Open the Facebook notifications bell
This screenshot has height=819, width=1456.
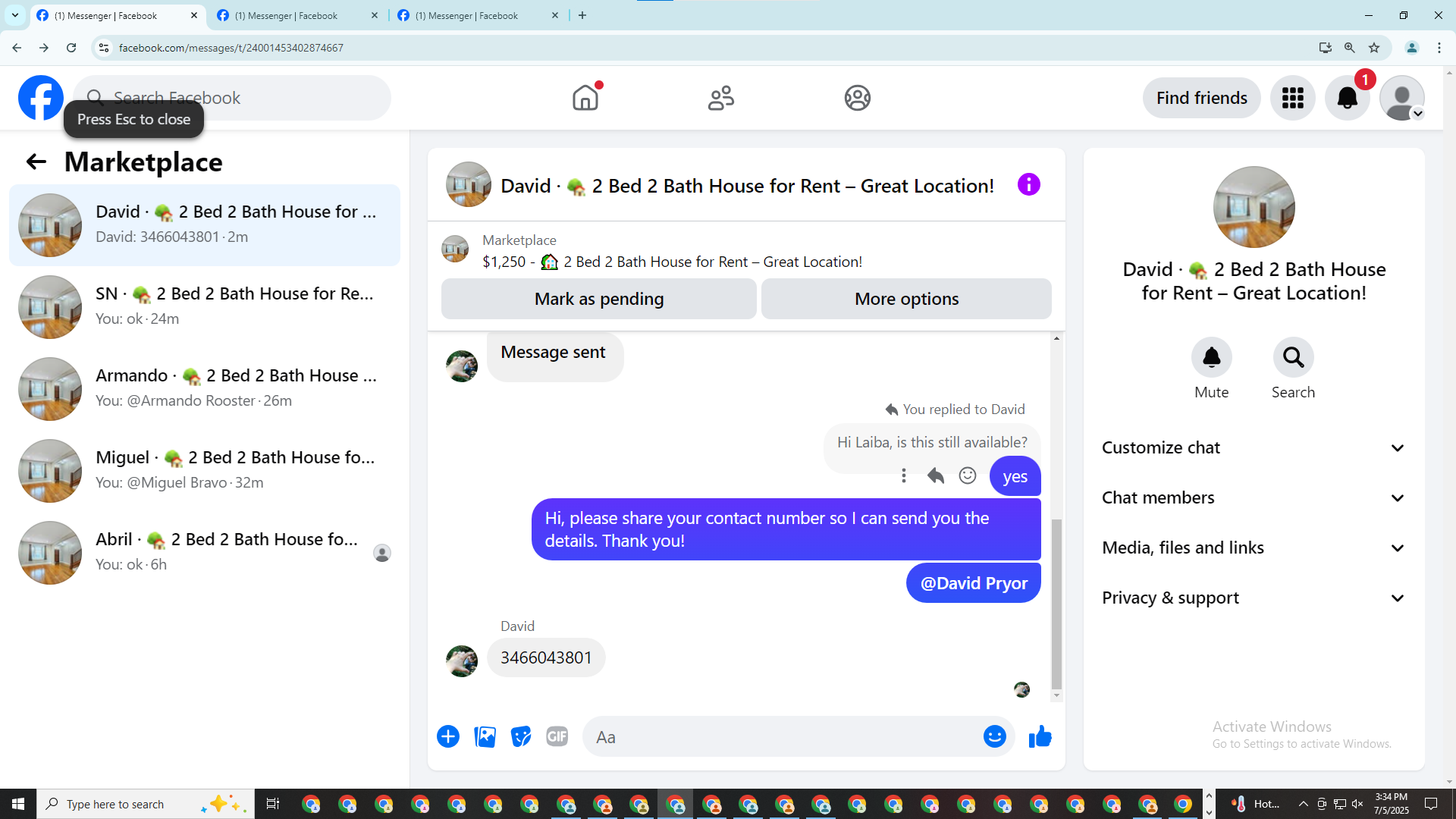1347,98
